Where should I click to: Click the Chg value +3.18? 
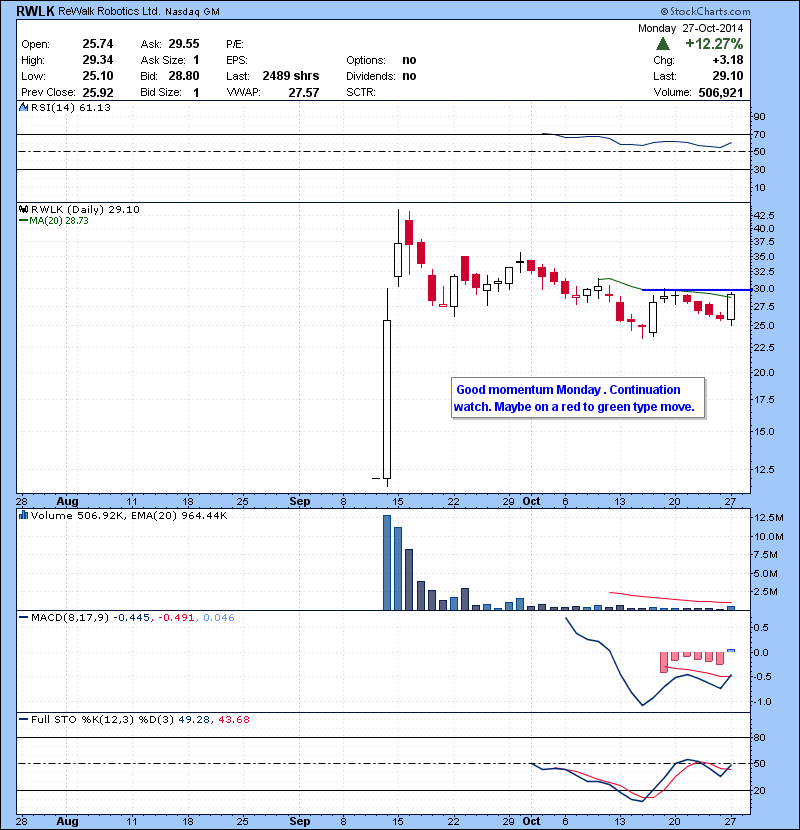click(728, 60)
